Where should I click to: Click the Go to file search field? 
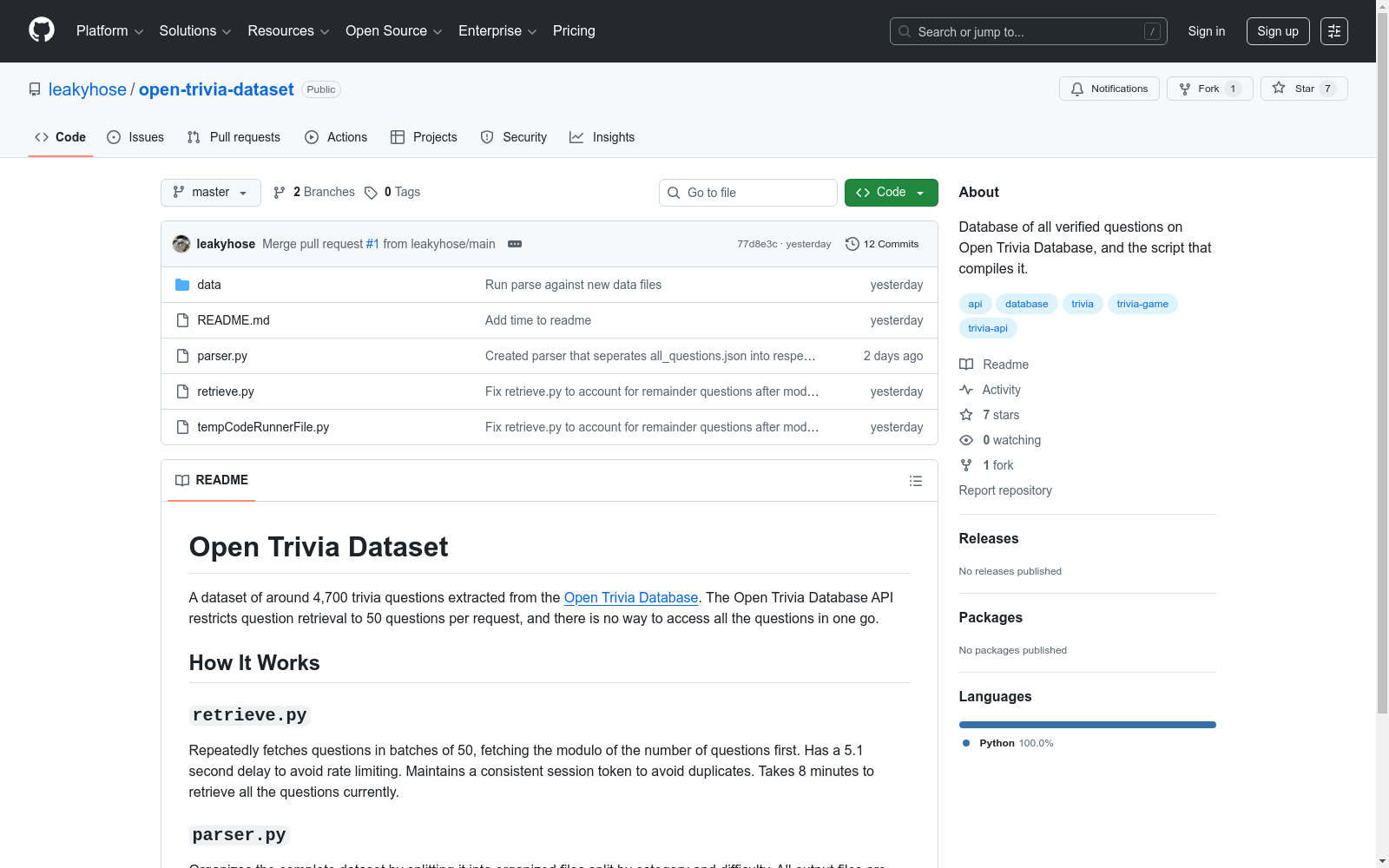click(748, 193)
